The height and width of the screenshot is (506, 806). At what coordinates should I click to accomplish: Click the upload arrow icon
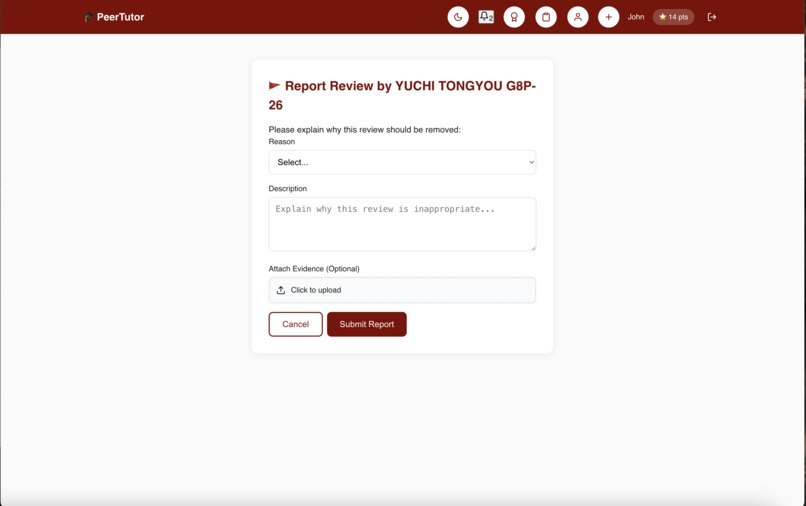point(281,290)
